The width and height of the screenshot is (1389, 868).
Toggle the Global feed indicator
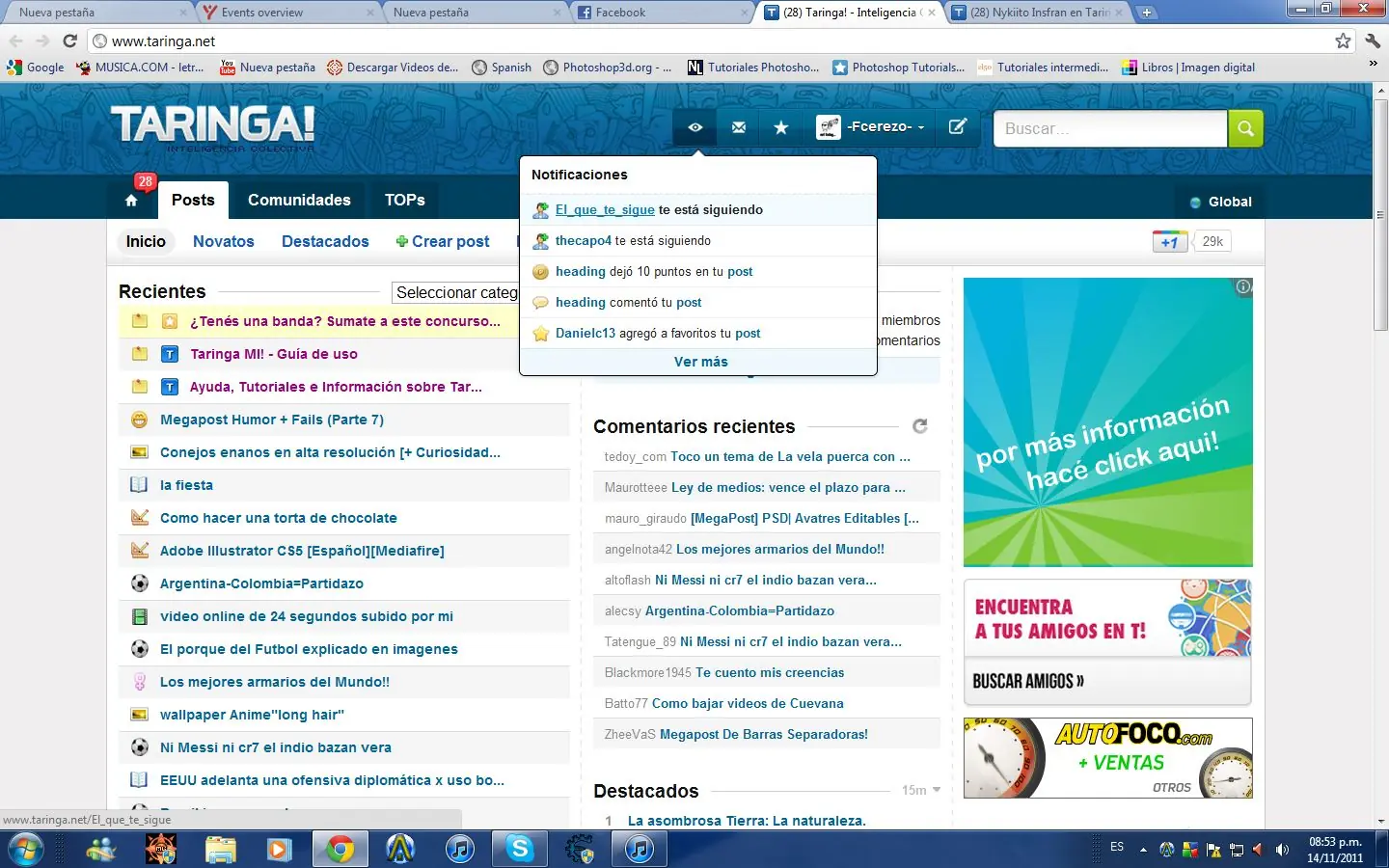point(1220,202)
